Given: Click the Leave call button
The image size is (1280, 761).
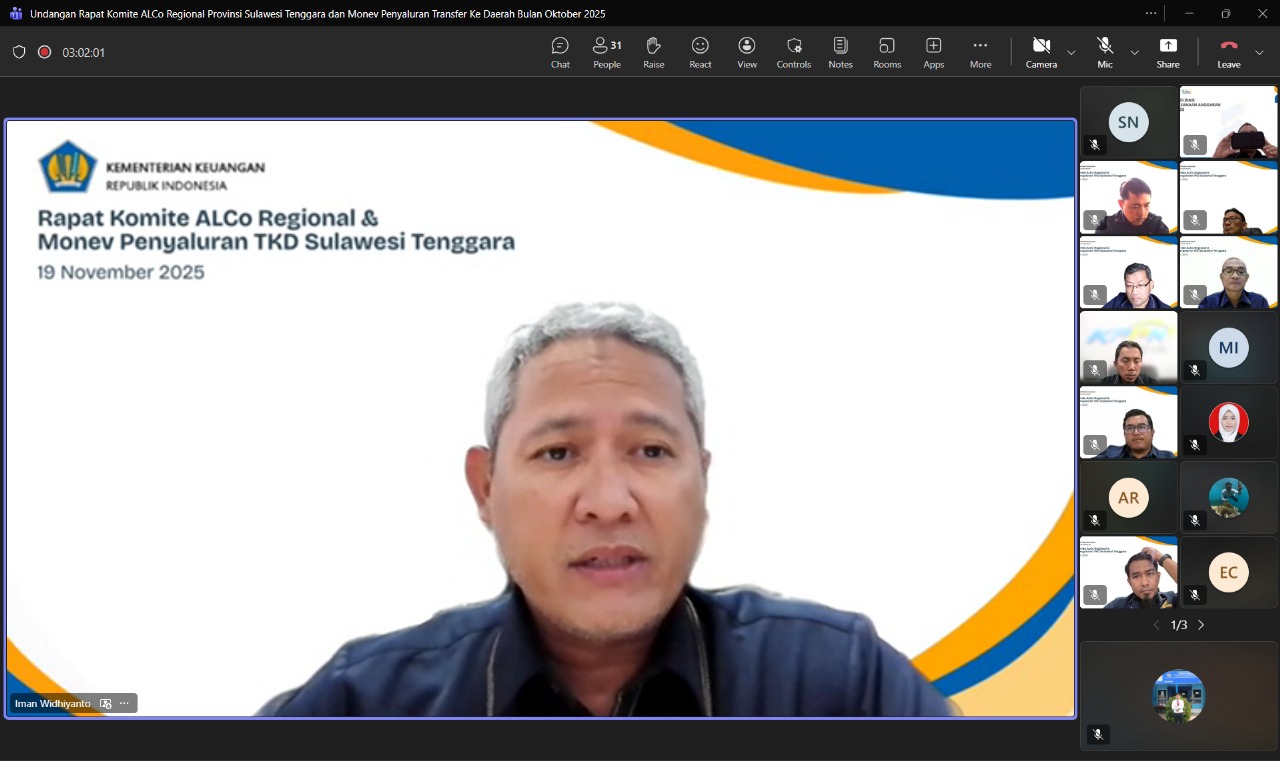Looking at the screenshot, I should coord(1229,52).
